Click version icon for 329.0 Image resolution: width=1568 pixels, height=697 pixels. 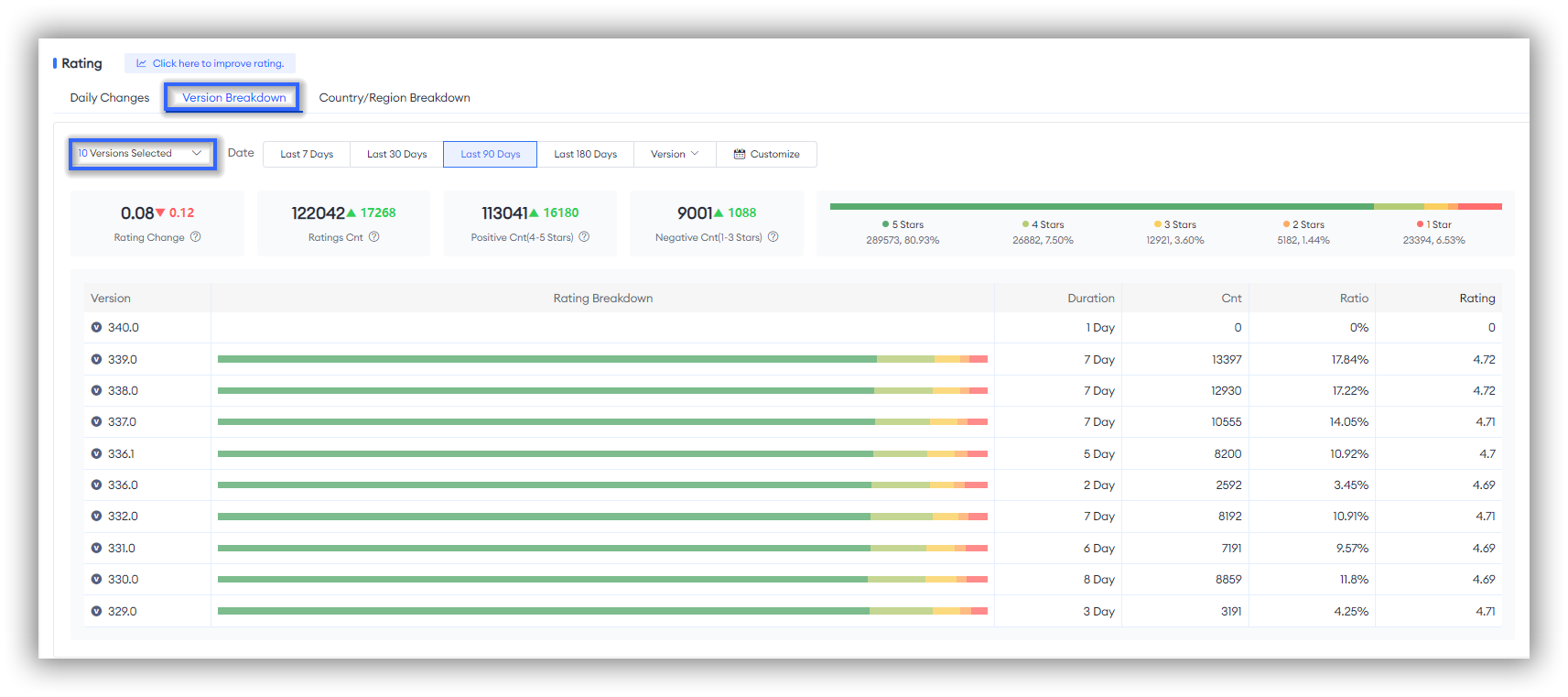pos(96,611)
